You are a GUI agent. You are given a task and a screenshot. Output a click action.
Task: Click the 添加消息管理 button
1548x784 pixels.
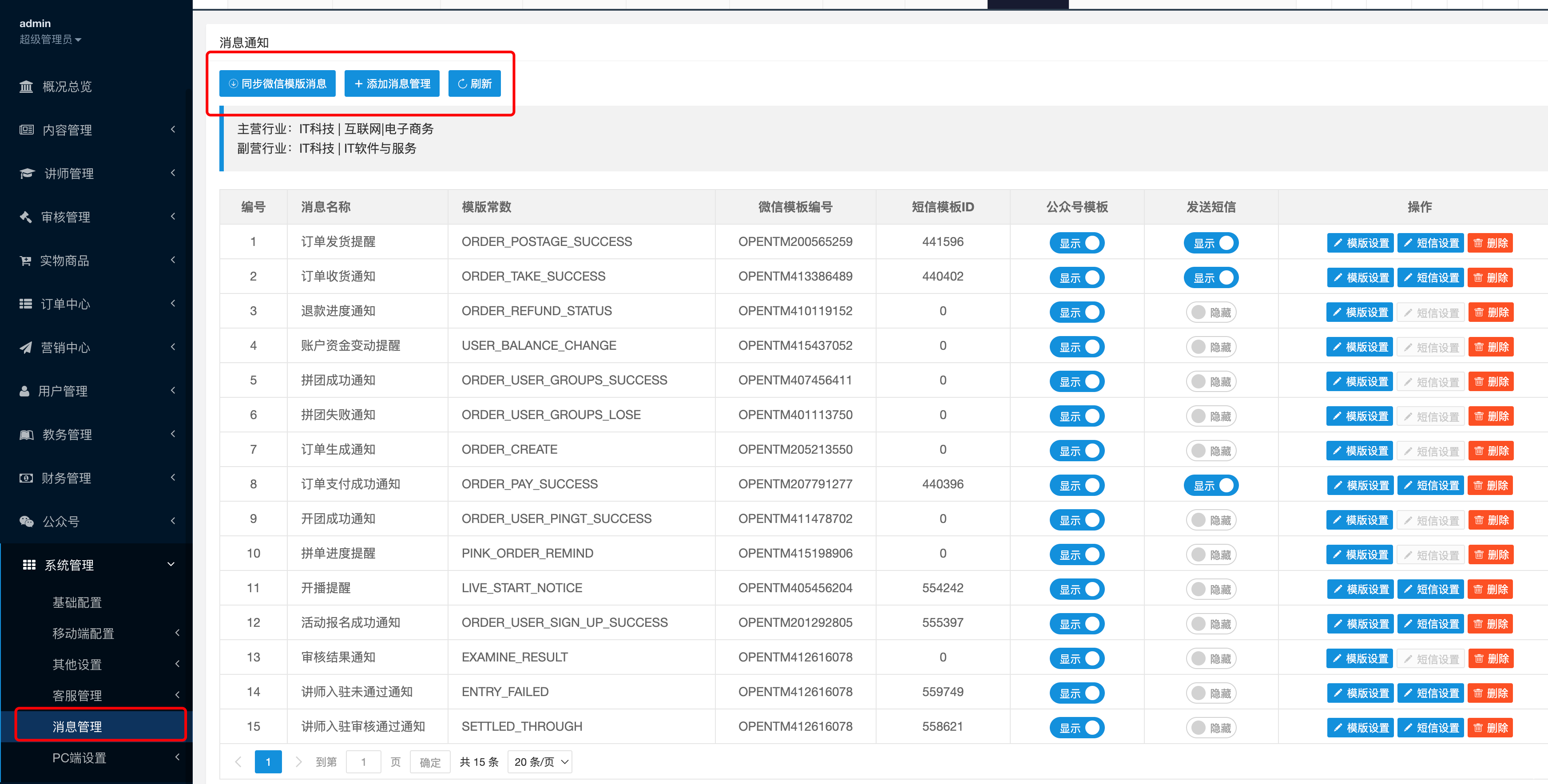391,83
